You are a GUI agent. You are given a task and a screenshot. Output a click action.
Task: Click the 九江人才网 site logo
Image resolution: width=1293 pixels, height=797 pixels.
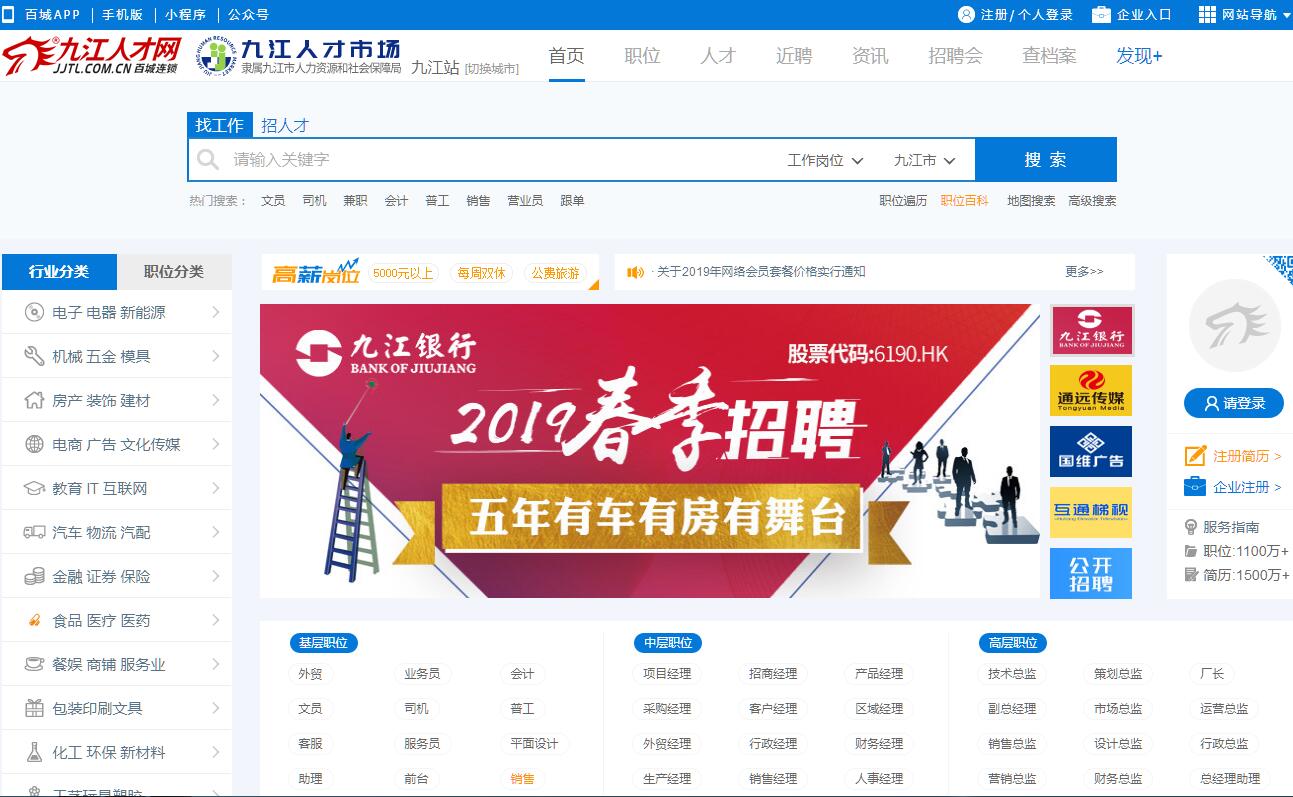click(92, 56)
